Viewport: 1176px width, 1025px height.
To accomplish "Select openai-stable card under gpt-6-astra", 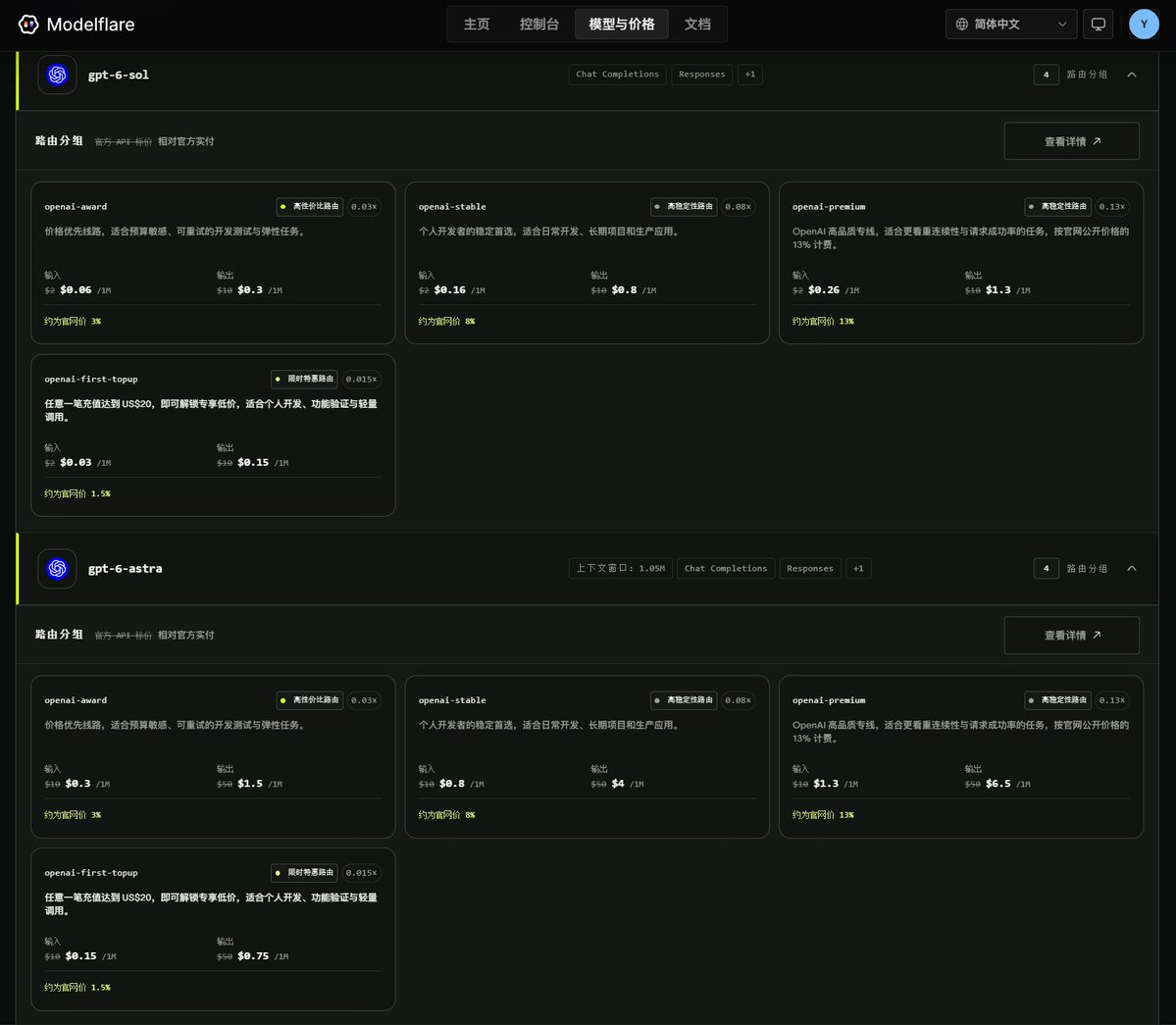I will (x=588, y=756).
